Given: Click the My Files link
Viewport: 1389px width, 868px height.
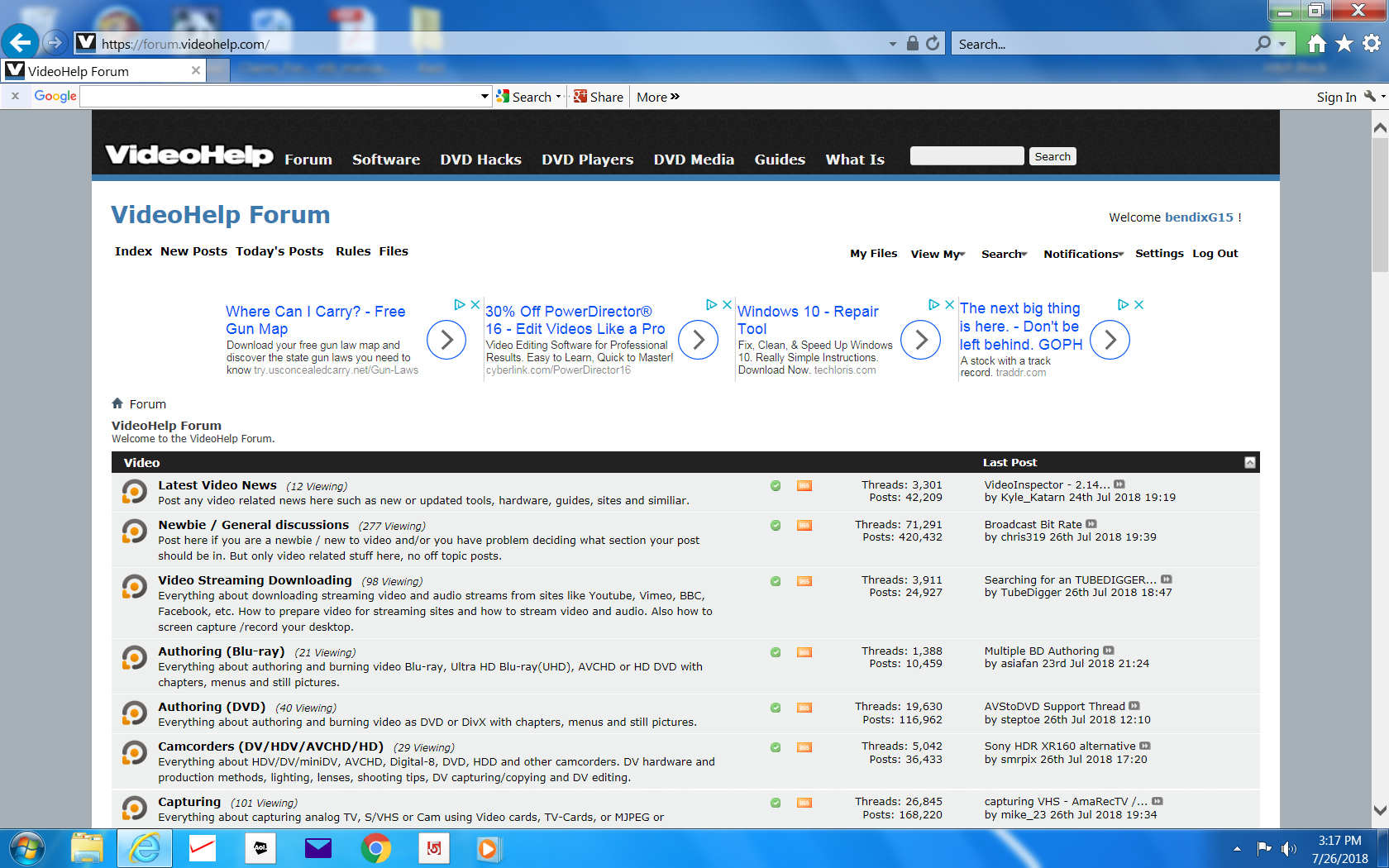Looking at the screenshot, I should point(874,254).
